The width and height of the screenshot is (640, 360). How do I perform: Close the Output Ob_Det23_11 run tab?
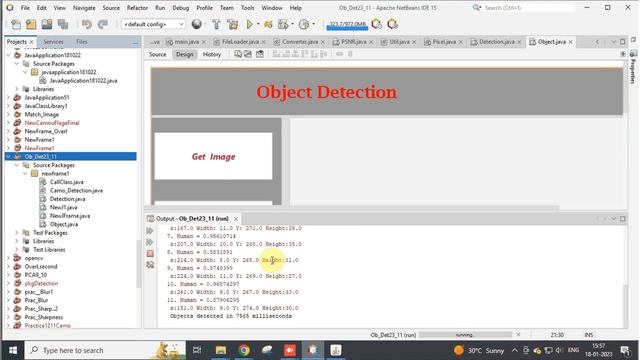click(236, 219)
